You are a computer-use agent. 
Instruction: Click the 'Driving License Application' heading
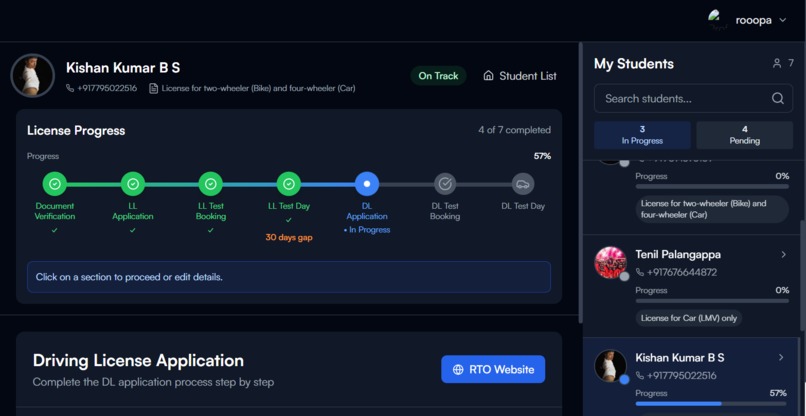[138, 360]
